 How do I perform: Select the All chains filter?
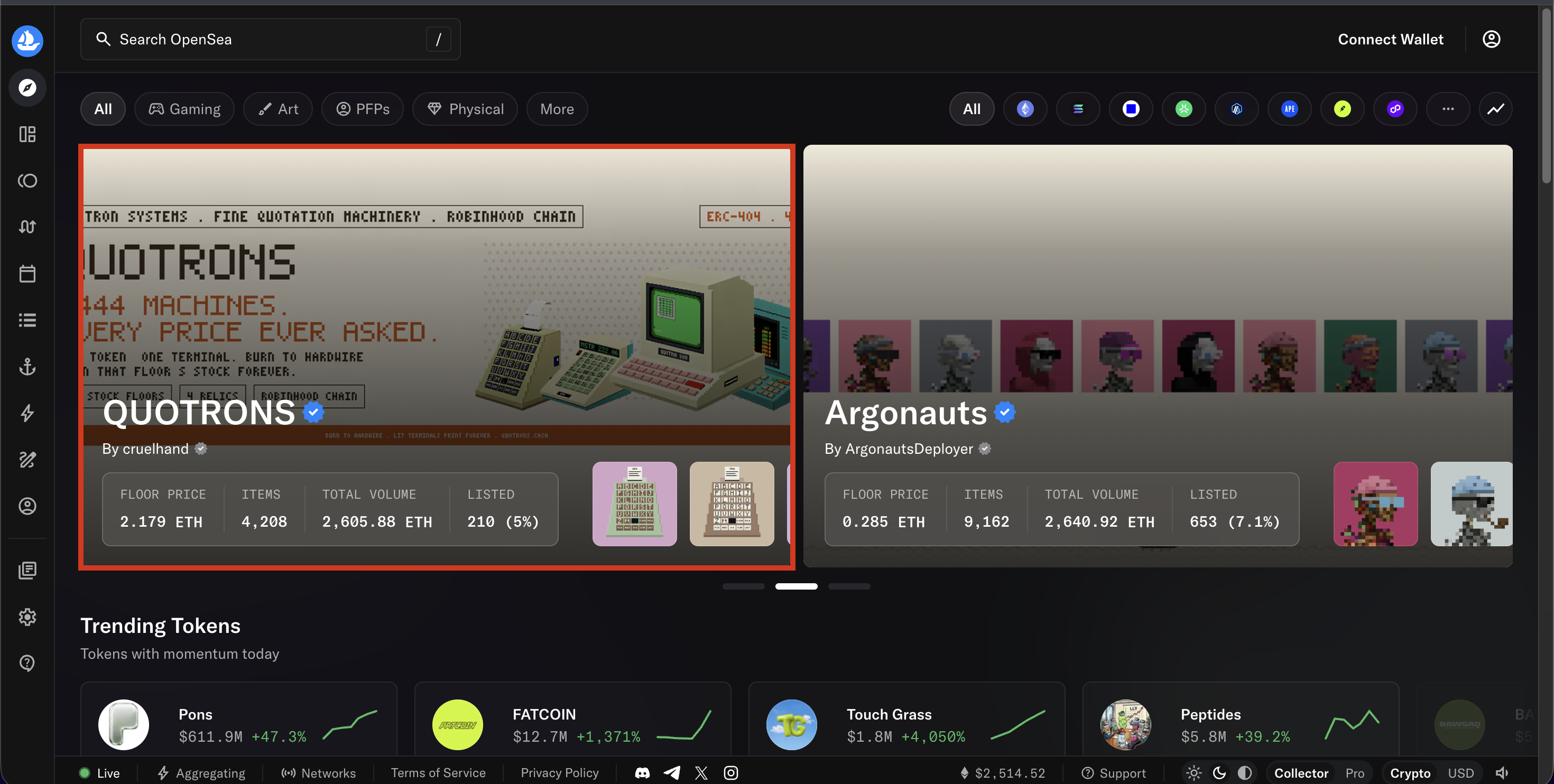pos(972,109)
